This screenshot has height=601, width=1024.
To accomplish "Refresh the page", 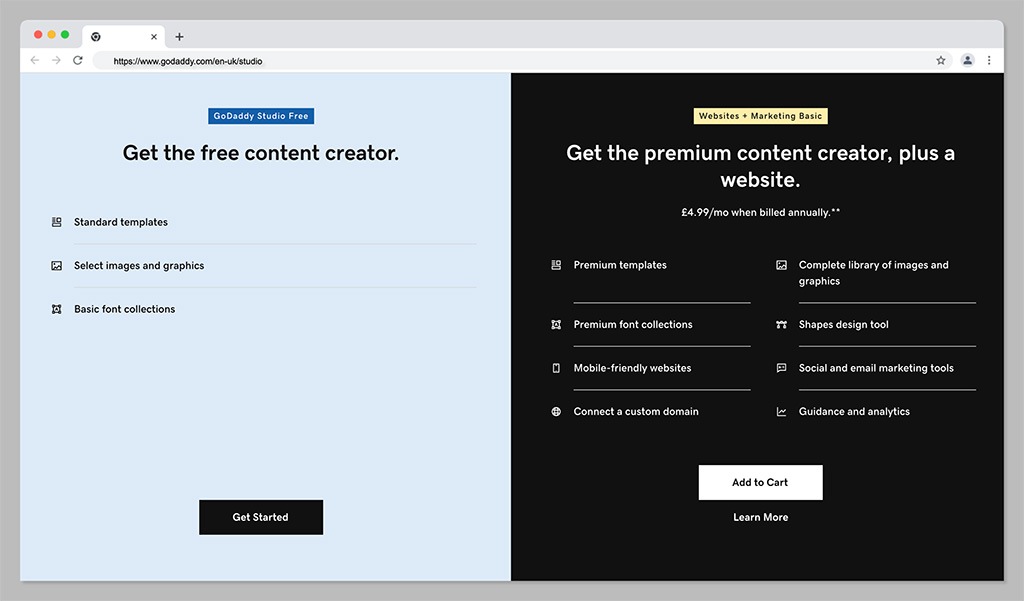I will click(78, 60).
